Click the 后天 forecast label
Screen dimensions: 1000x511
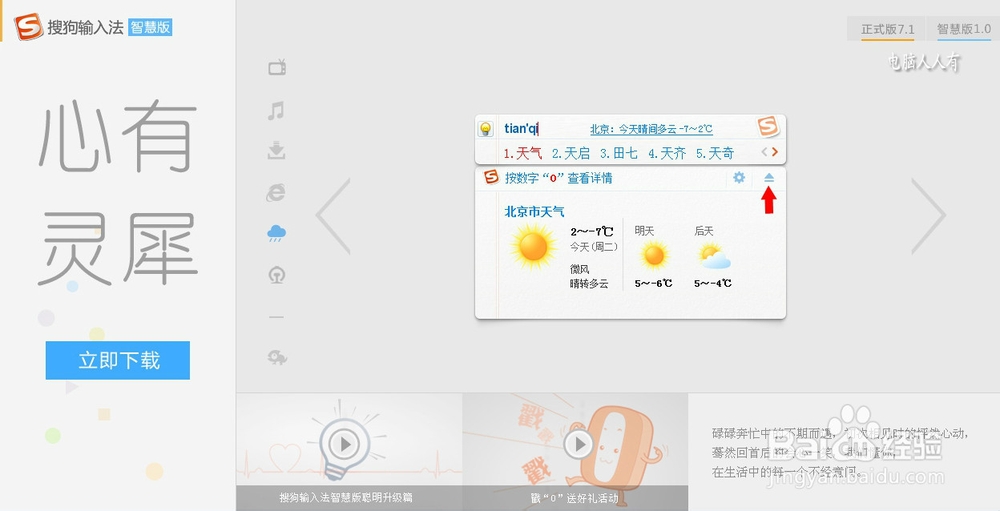(704, 231)
